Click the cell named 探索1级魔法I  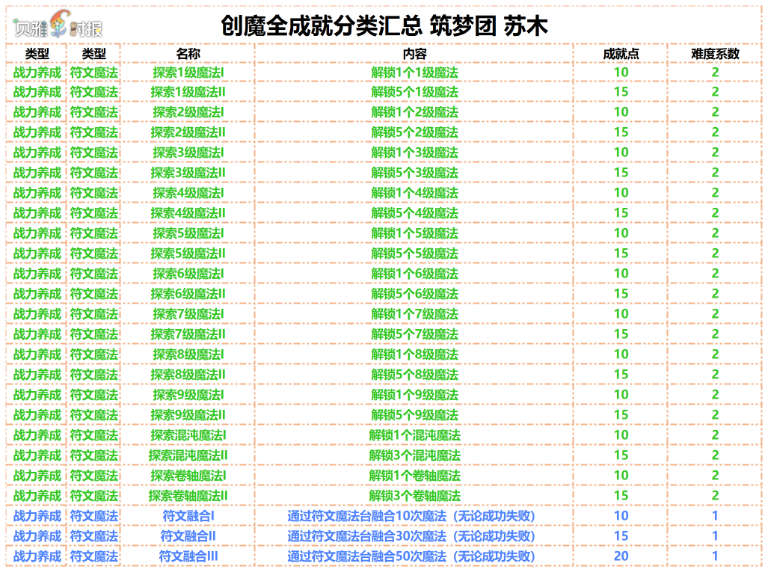click(187, 72)
